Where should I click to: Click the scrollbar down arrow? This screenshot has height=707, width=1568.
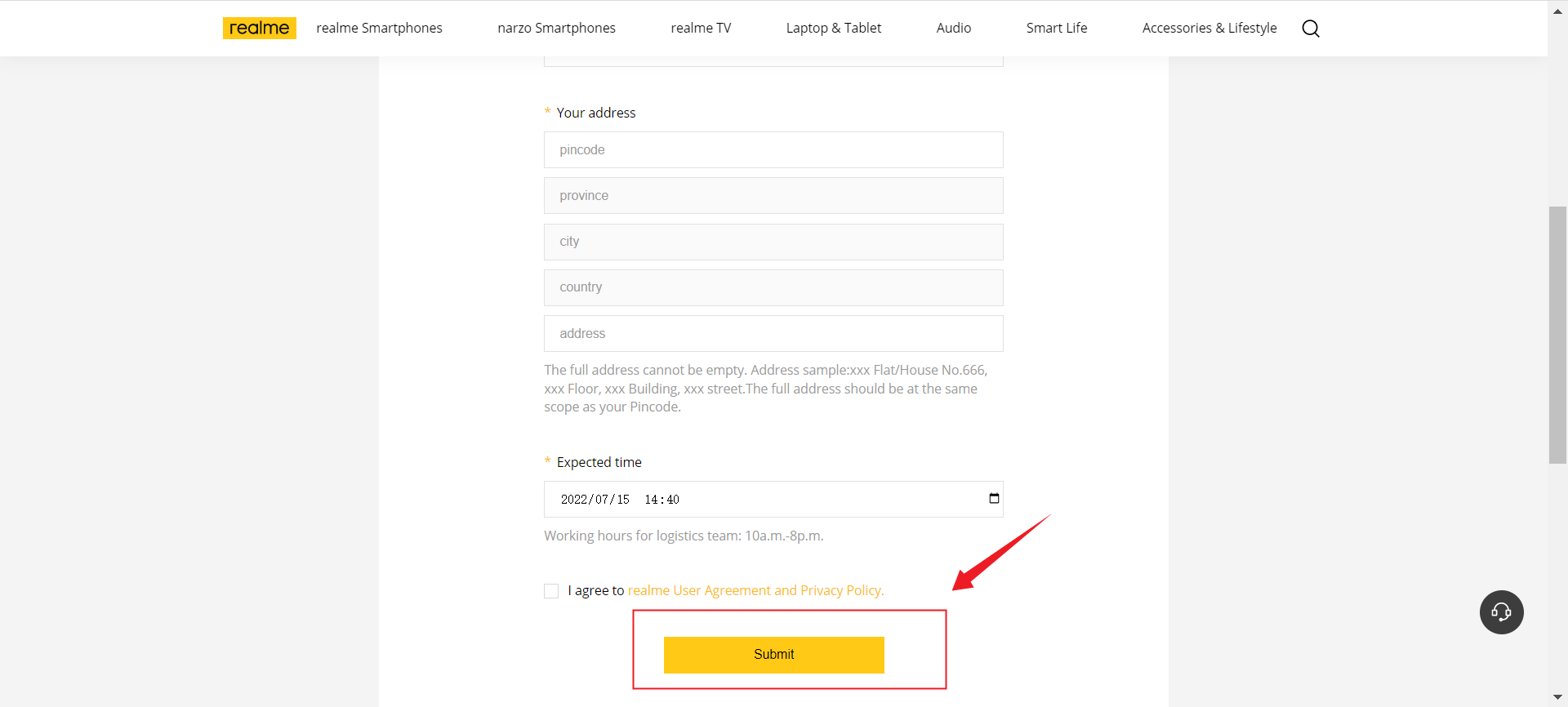tap(1557, 697)
